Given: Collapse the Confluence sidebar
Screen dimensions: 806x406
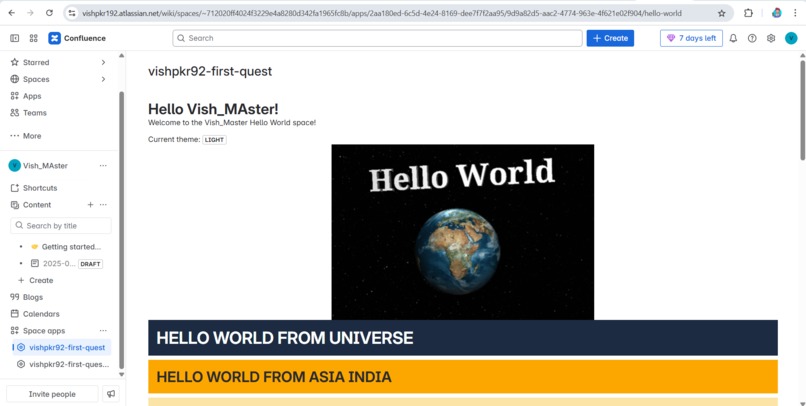Looking at the screenshot, I should [x=14, y=38].
